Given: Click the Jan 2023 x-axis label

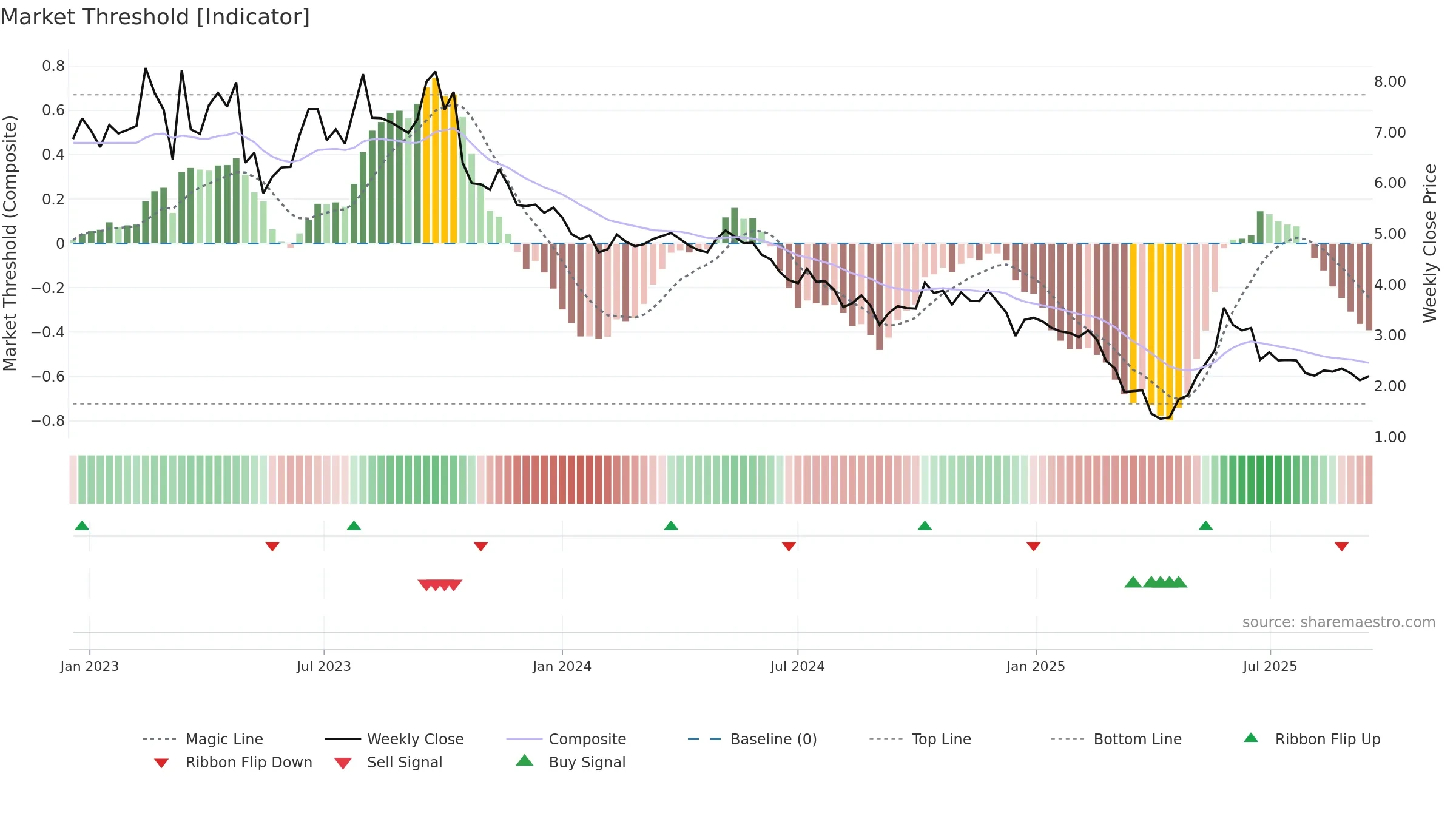Looking at the screenshot, I should coord(90,666).
